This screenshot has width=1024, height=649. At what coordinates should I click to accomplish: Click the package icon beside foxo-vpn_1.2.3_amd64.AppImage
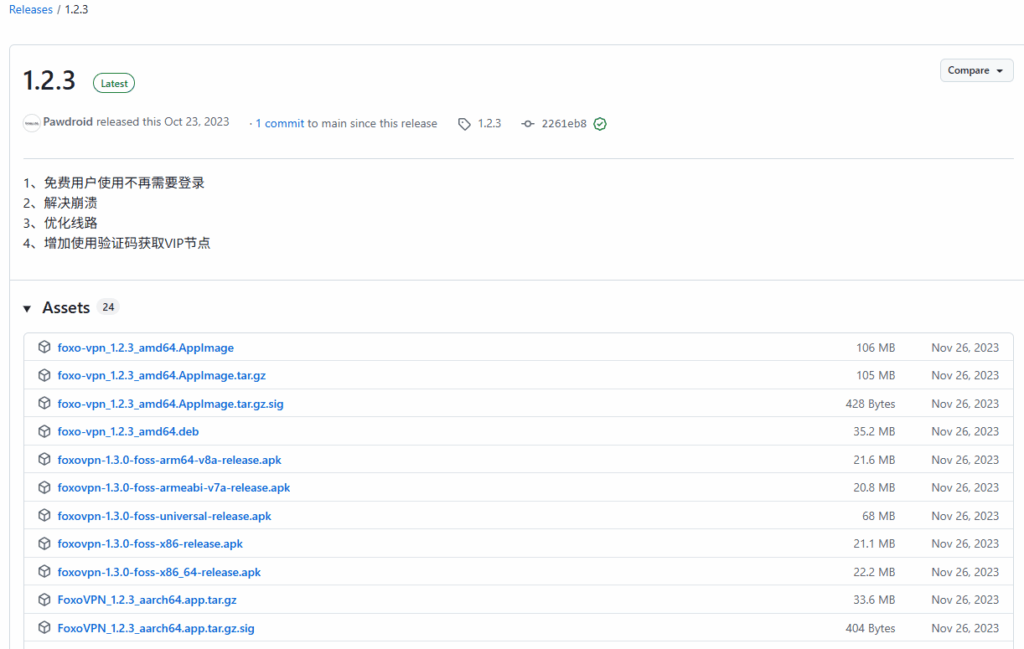tap(44, 347)
